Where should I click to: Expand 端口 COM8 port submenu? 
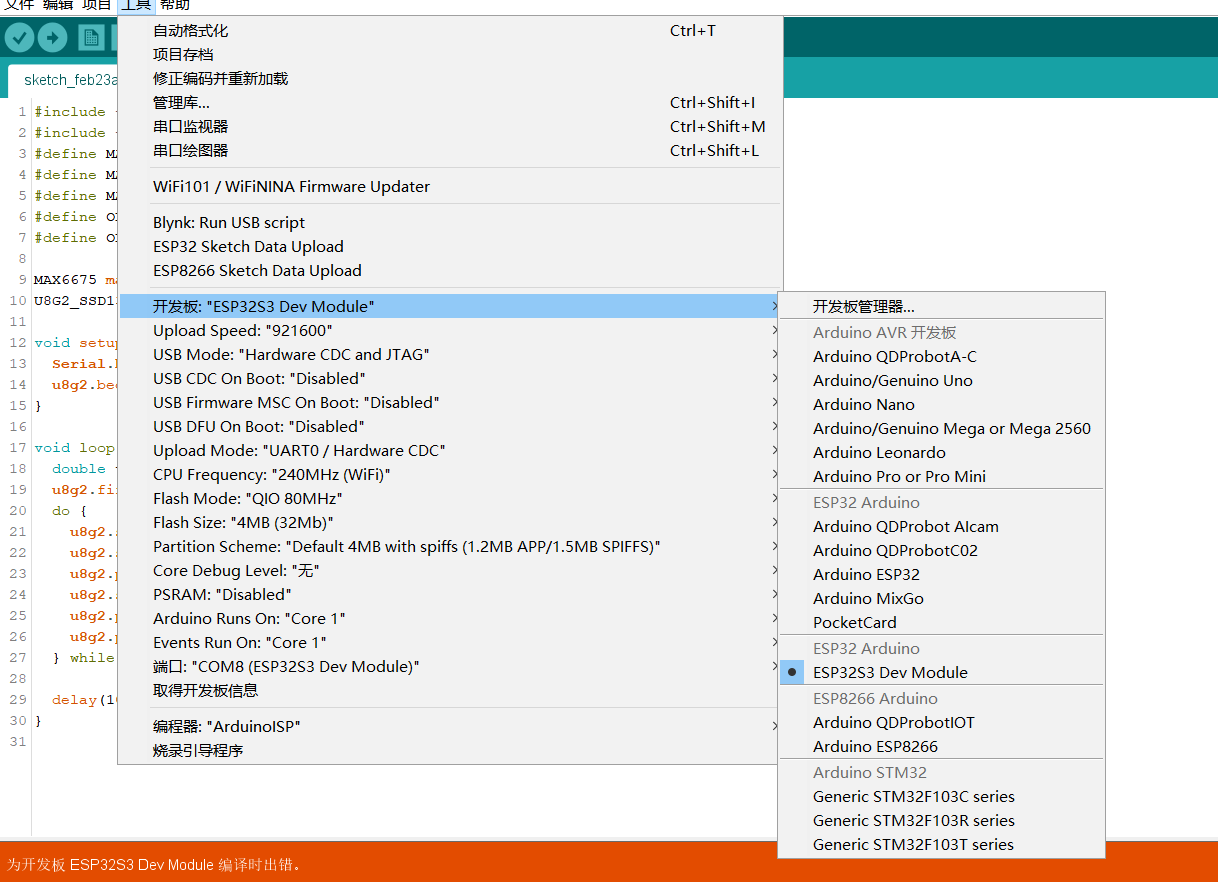pos(450,667)
